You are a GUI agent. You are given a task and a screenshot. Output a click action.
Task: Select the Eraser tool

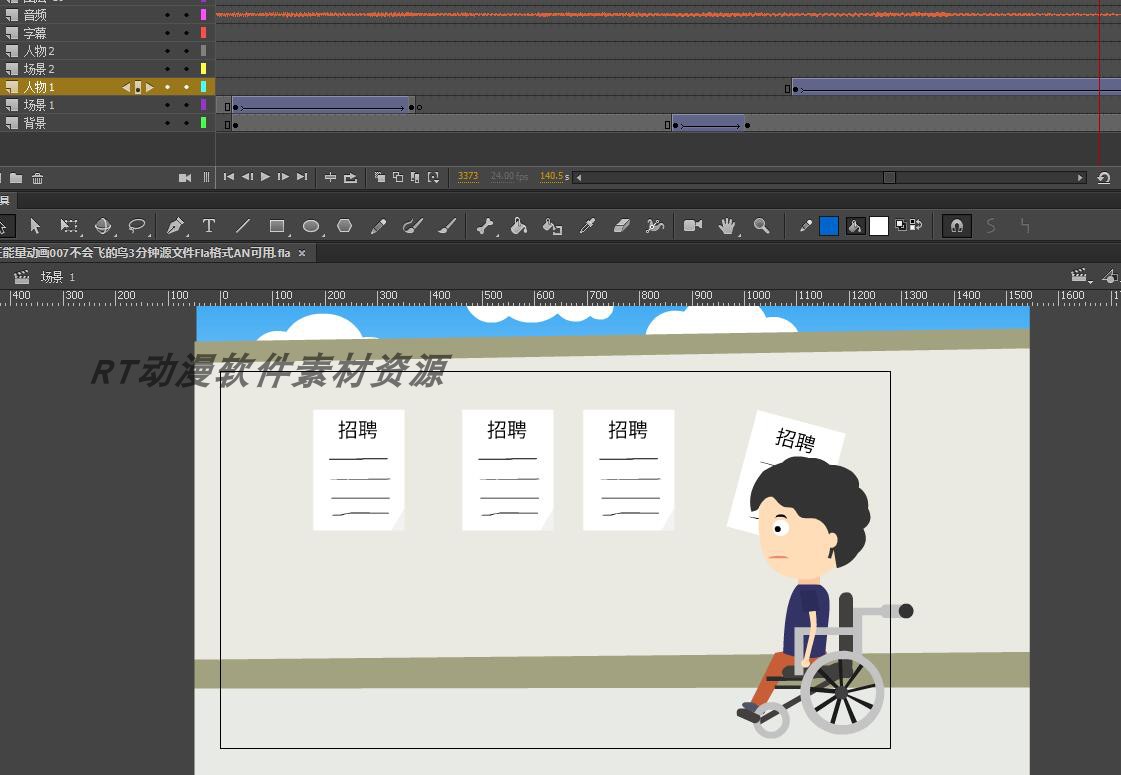[x=622, y=226]
